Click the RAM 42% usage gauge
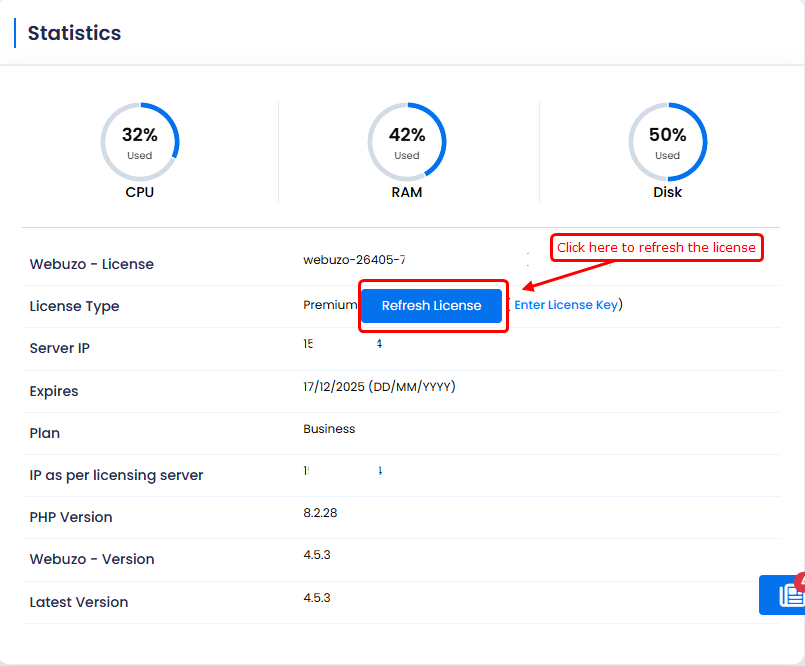Viewport: 805px width, 666px height. click(x=407, y=142)
